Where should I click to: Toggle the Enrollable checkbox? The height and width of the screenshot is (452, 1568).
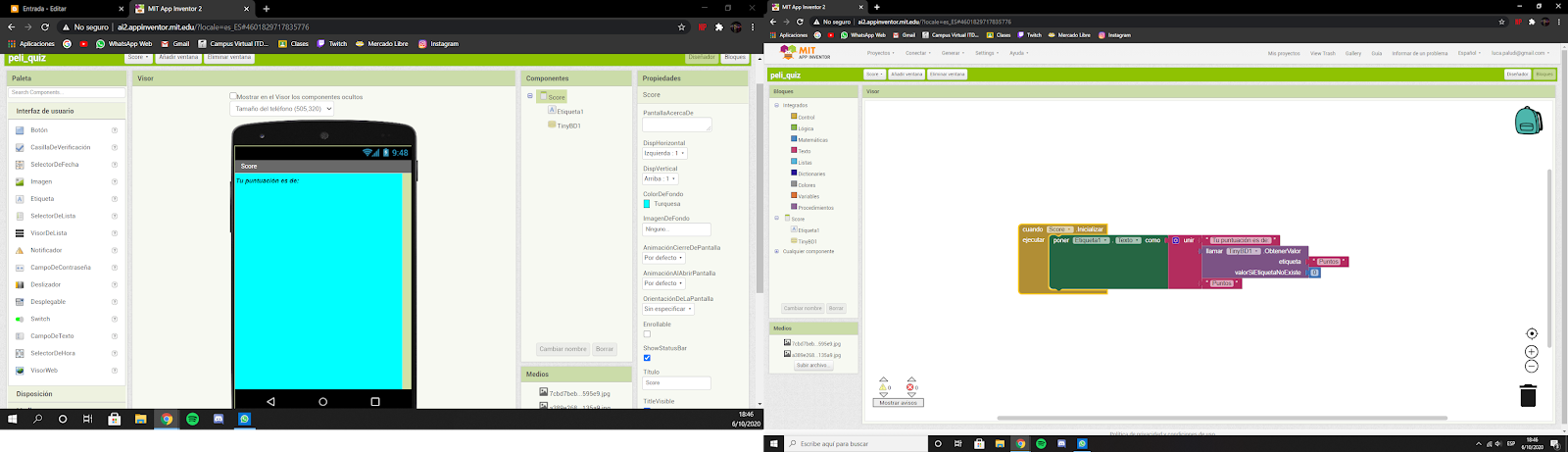tap(647, 334)
